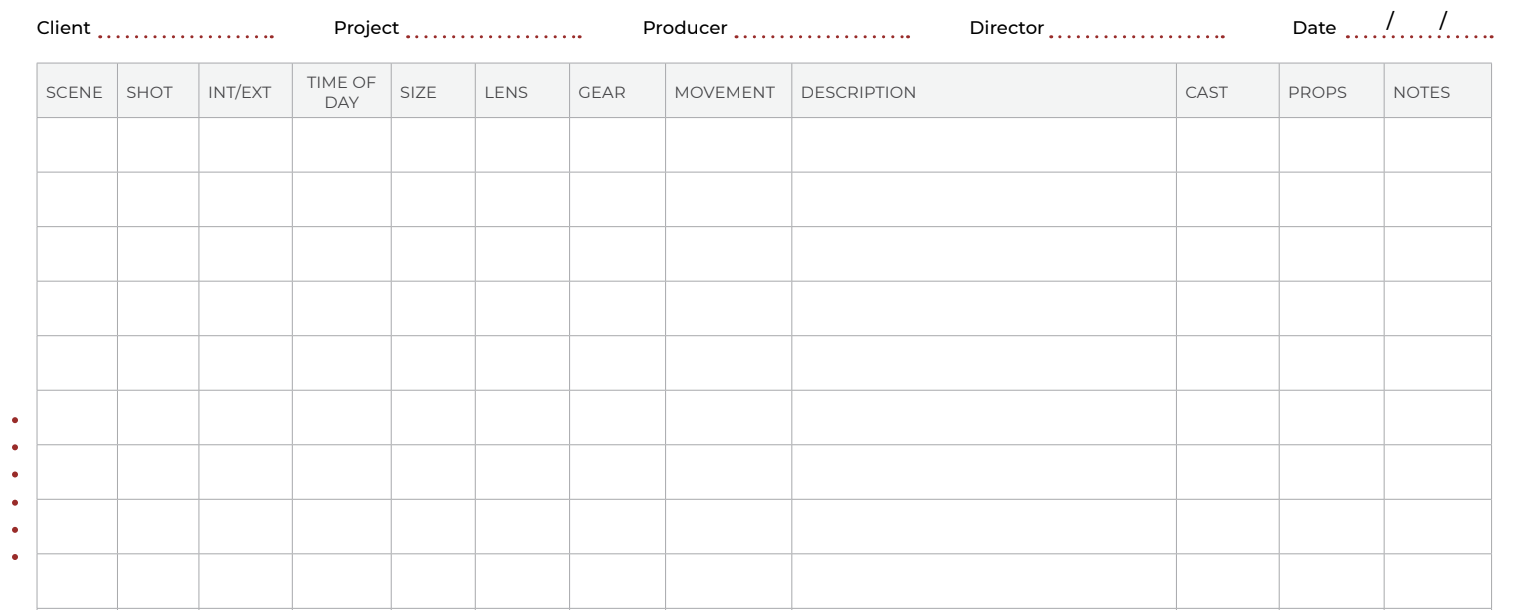Viewport: 1526px width, 610px height.
Task: Select the first row's DESCRIPTION cell
Action: (x=983, y=145)
